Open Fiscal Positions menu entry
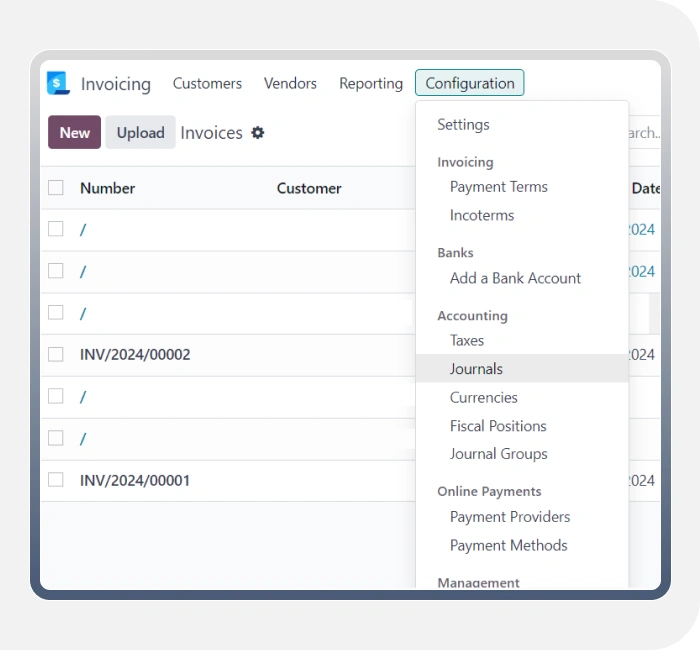 pyautogui.click(x=498, y=426)
